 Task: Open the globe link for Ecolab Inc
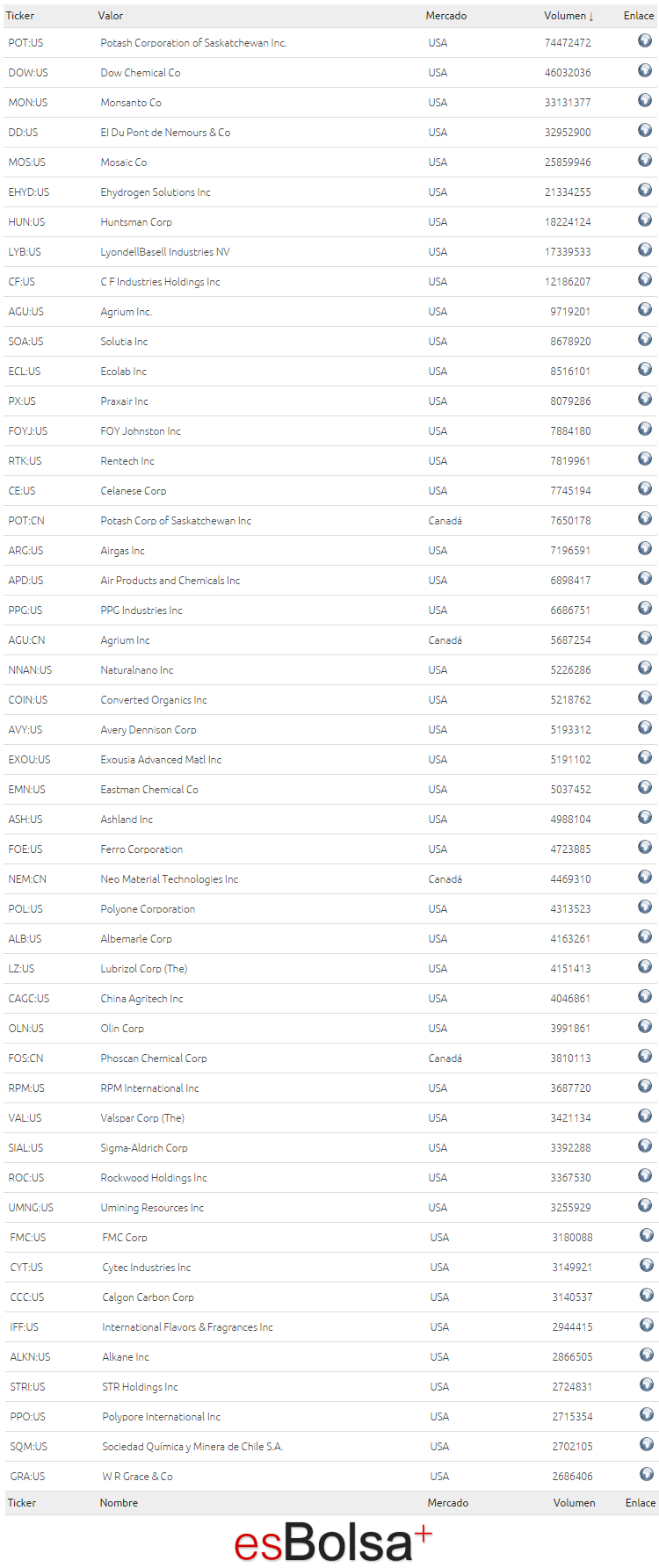pyautogui.click(x=645, y=369)
